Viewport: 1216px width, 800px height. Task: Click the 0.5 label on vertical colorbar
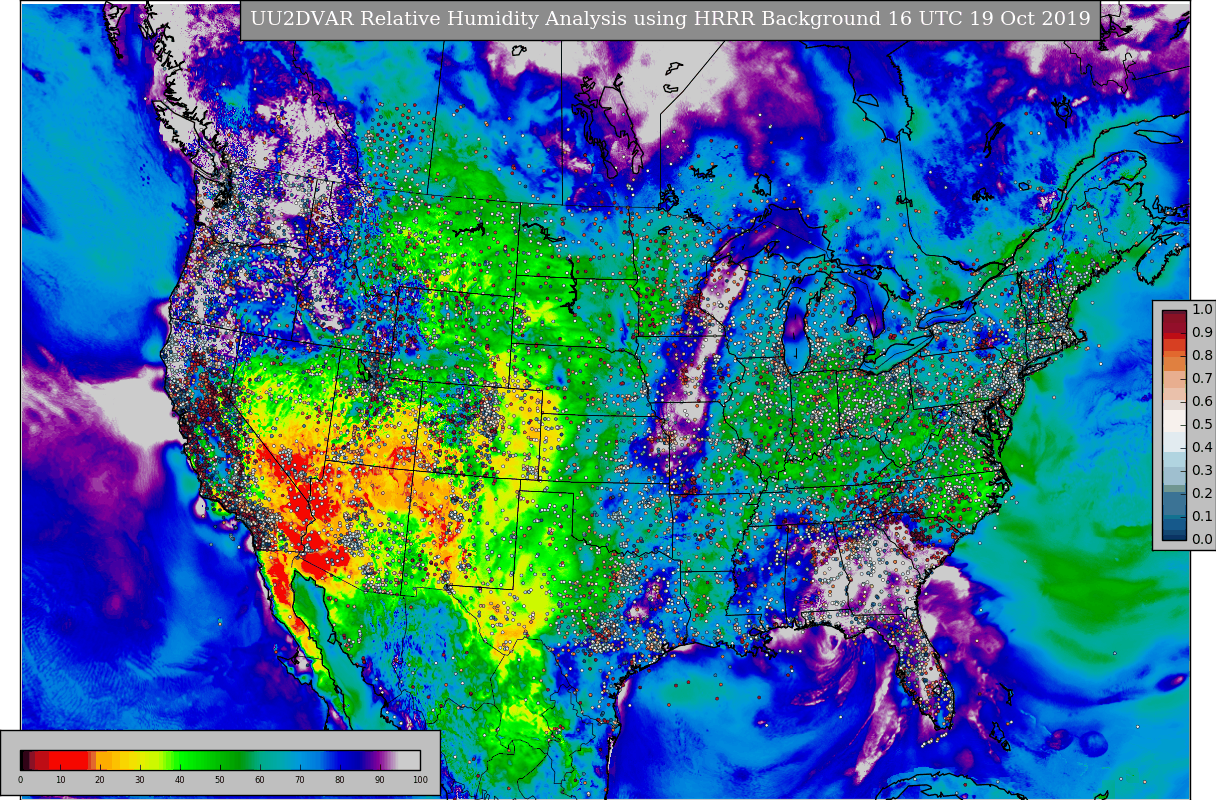point(1202,424)
